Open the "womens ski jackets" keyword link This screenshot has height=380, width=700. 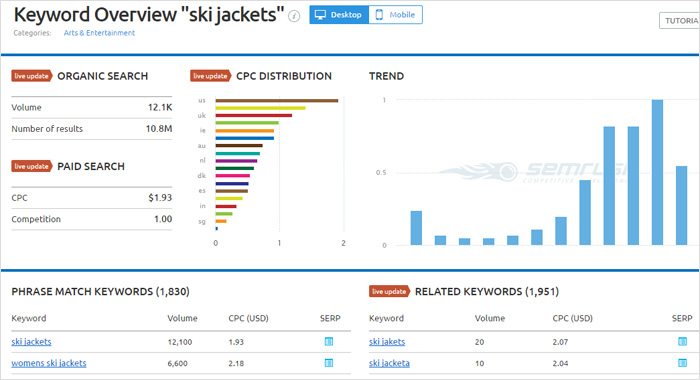click(49, 363)
